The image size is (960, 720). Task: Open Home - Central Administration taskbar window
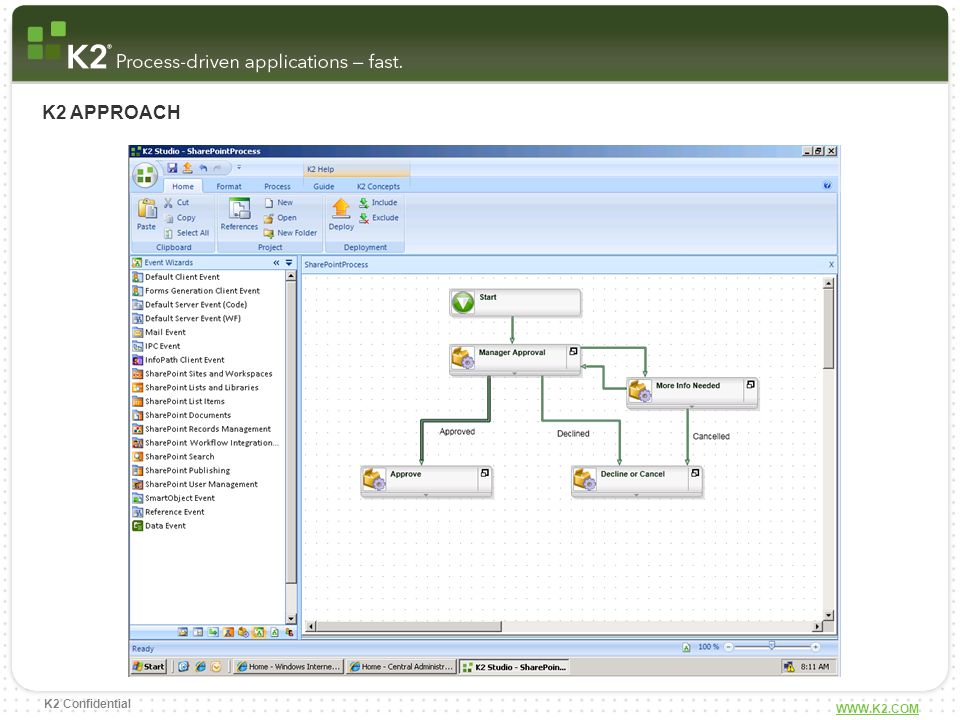pyautogui.click(x=400, y=667)
